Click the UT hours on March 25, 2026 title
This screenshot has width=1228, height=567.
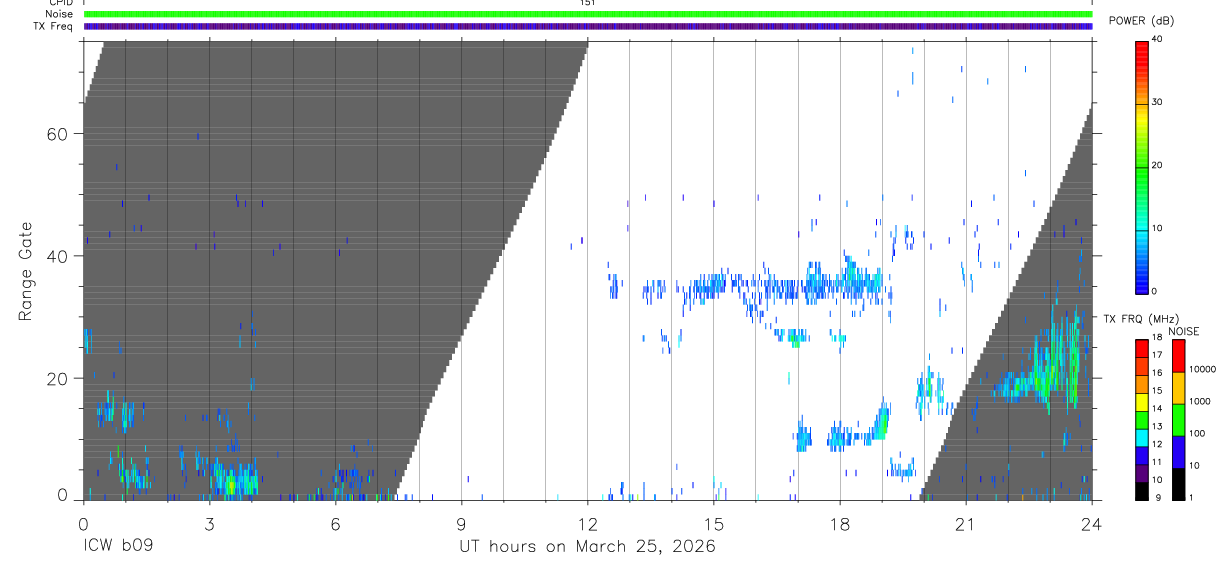[588, 547]
